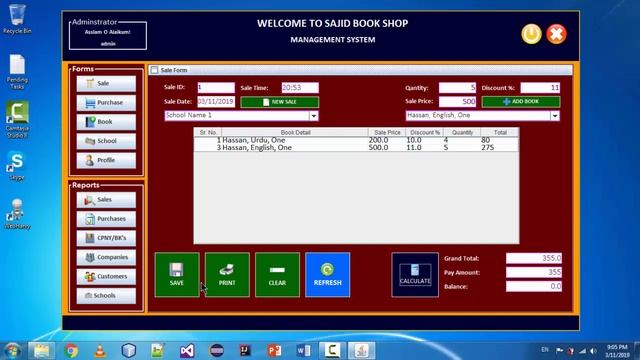
Task: Open the Sale form from sidebar
Action: pos(106,83)
